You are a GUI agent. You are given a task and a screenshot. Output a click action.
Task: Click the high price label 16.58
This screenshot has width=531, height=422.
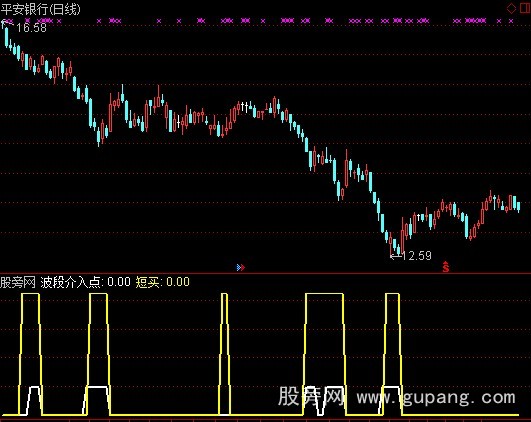point(31,28)
